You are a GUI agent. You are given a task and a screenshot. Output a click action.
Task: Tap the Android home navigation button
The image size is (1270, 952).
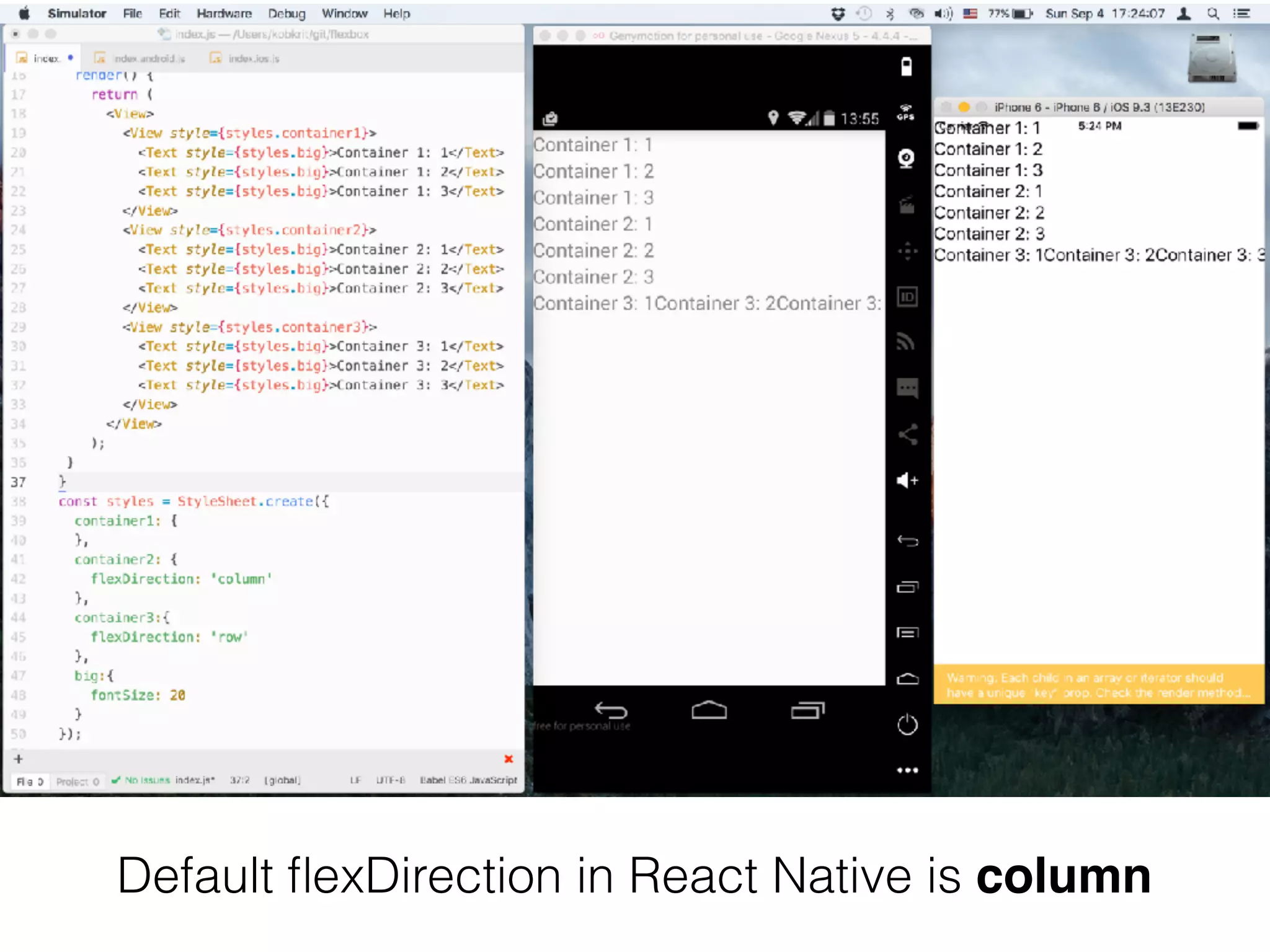coord(709,710)
